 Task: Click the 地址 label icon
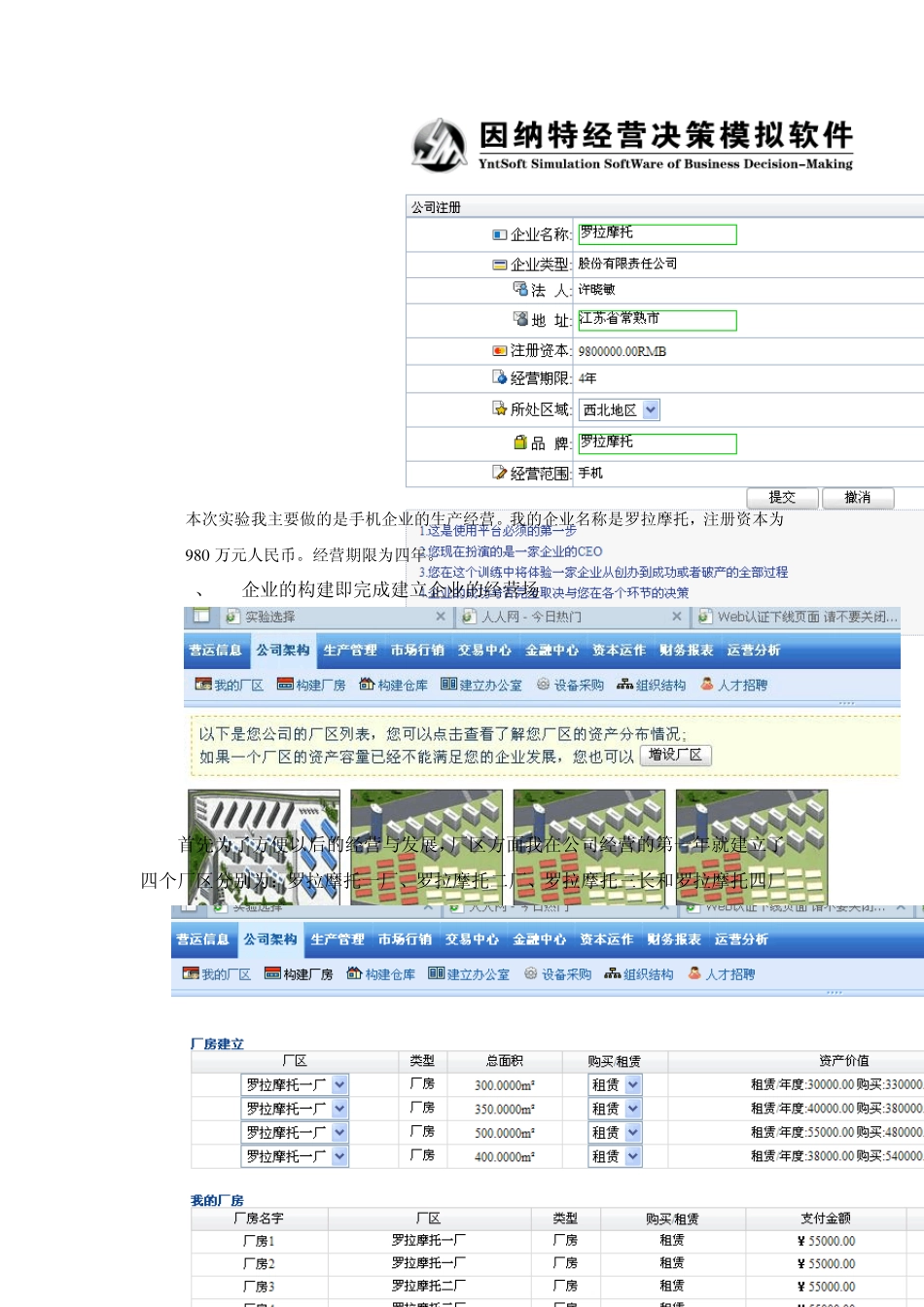pyautogui.click(x=520, y=319)
